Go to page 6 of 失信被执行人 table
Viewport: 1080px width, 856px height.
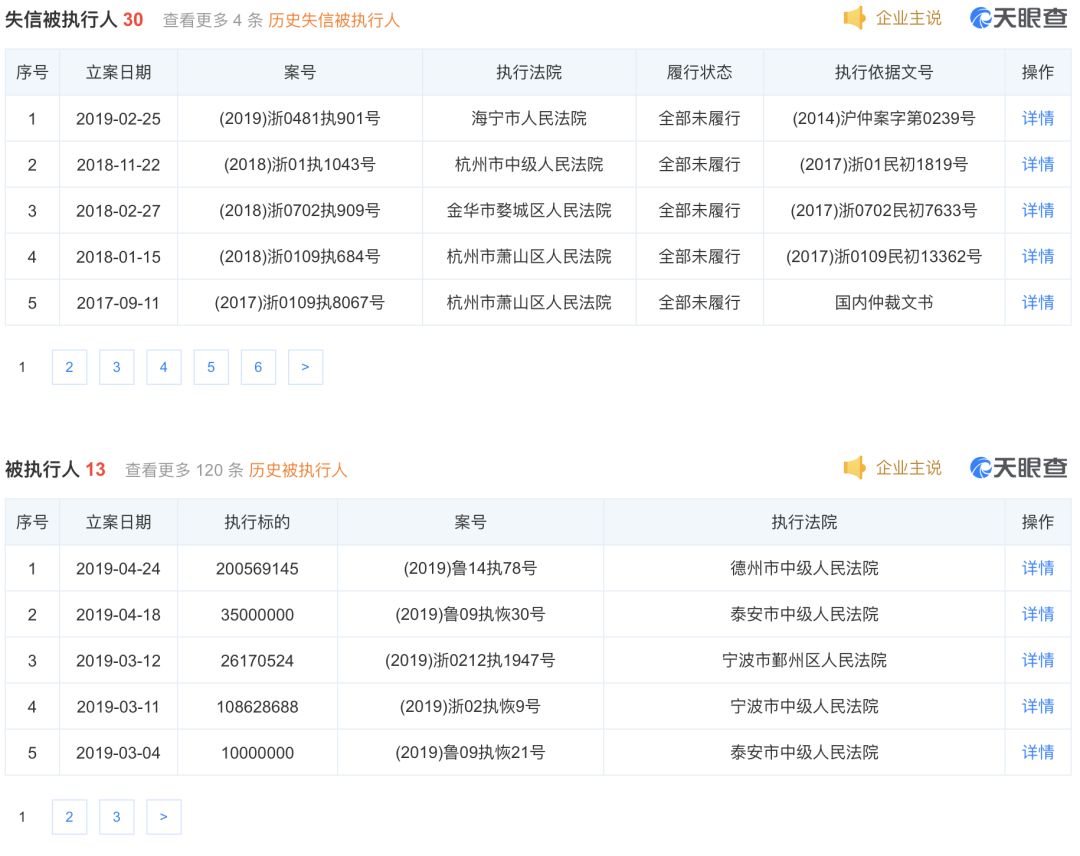pyautogui.click(x=258, y=367)
